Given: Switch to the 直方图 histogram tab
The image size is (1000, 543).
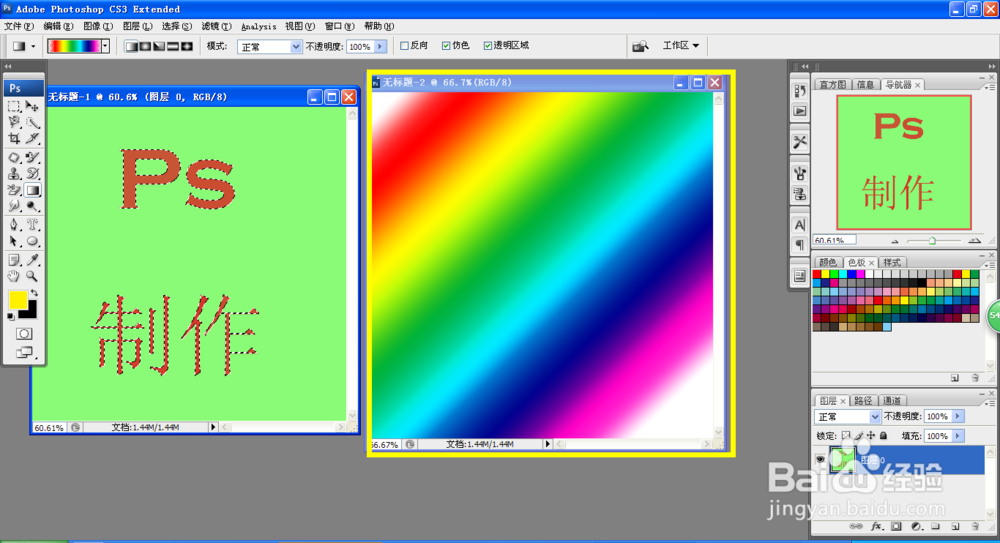Looking at the screenshot, I should (x=832, y=84).
